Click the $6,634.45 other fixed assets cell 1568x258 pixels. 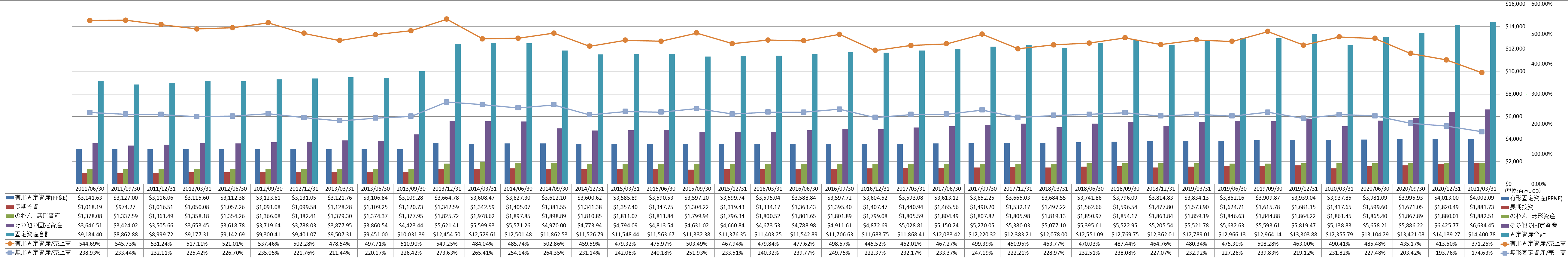click(x=1482, y=226)
